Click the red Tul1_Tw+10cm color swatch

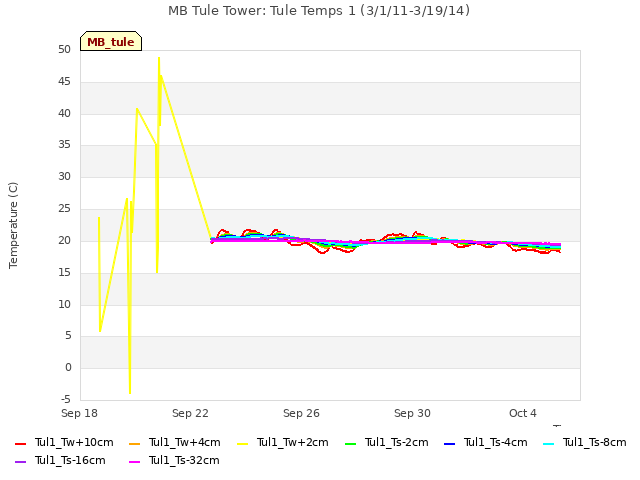(x=20, y=443)
